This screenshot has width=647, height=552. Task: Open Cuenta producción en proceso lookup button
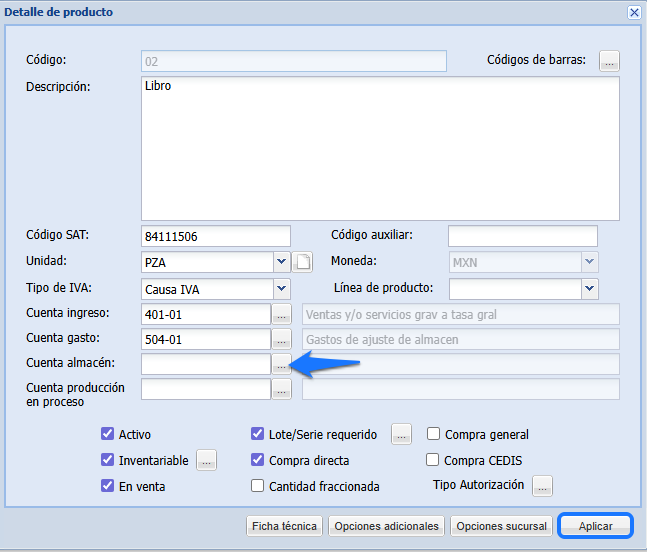point(281,389)
